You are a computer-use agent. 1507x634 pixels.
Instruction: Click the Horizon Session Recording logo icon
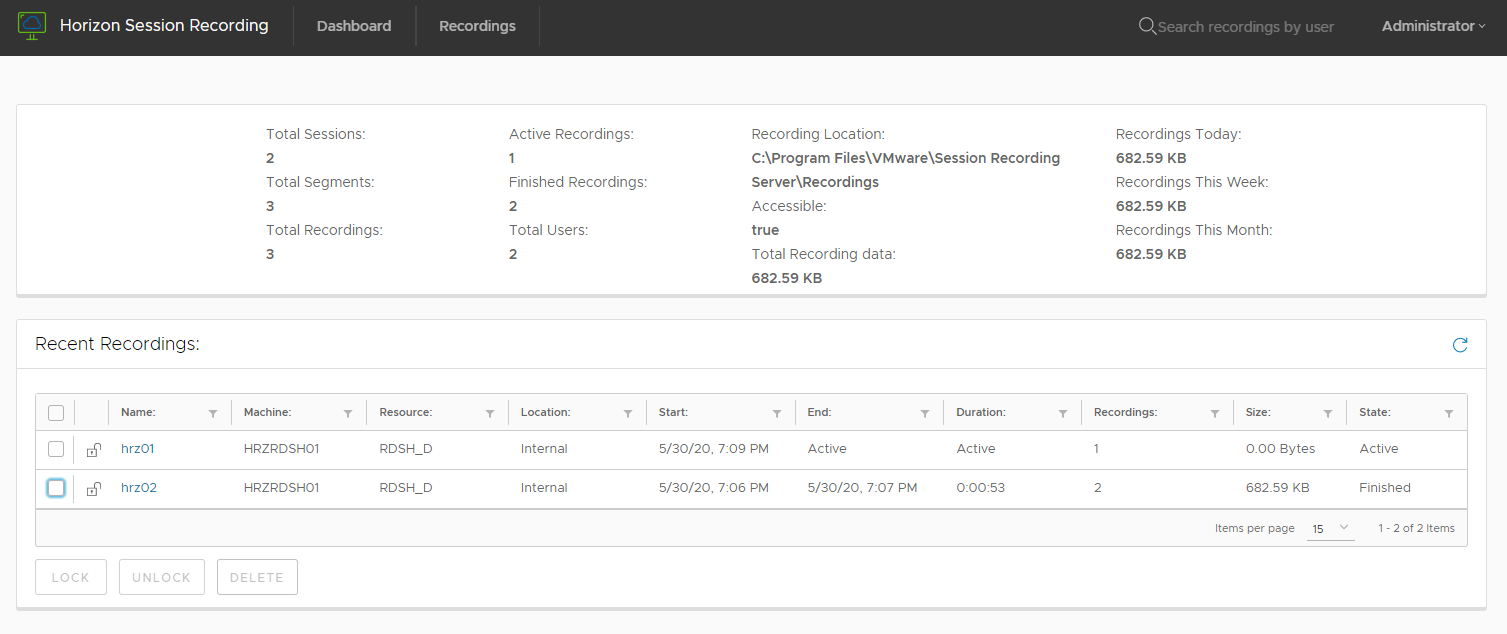[33, 26]
